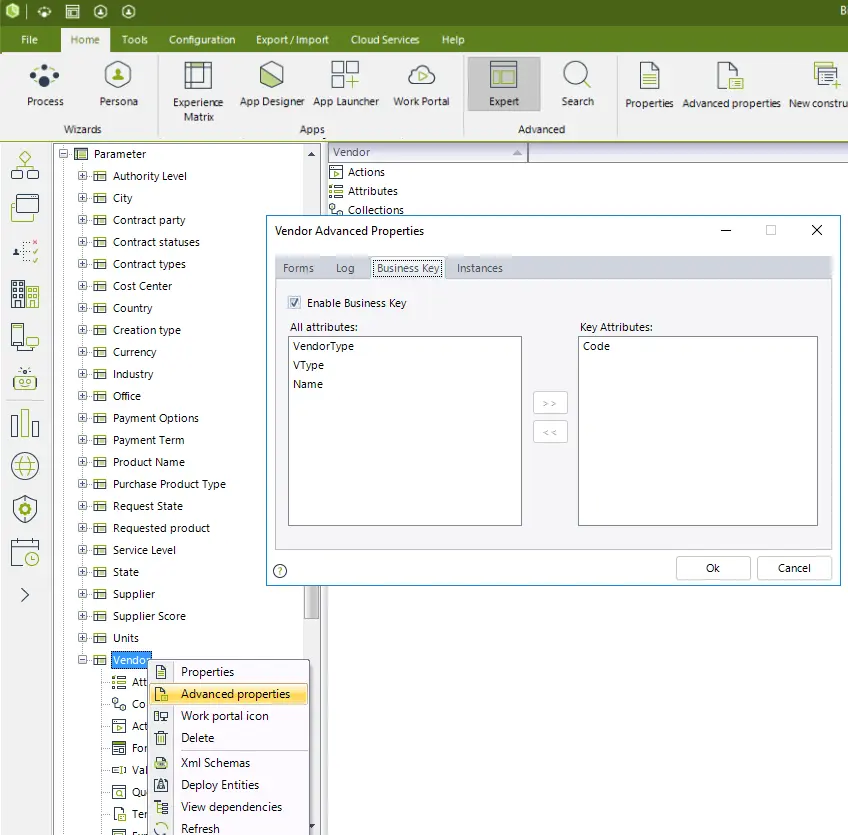Viewport: 848px width, 835px height.
Task: Cancel the Vendor Advanced Properties dialog
Action: click(794, 568)
